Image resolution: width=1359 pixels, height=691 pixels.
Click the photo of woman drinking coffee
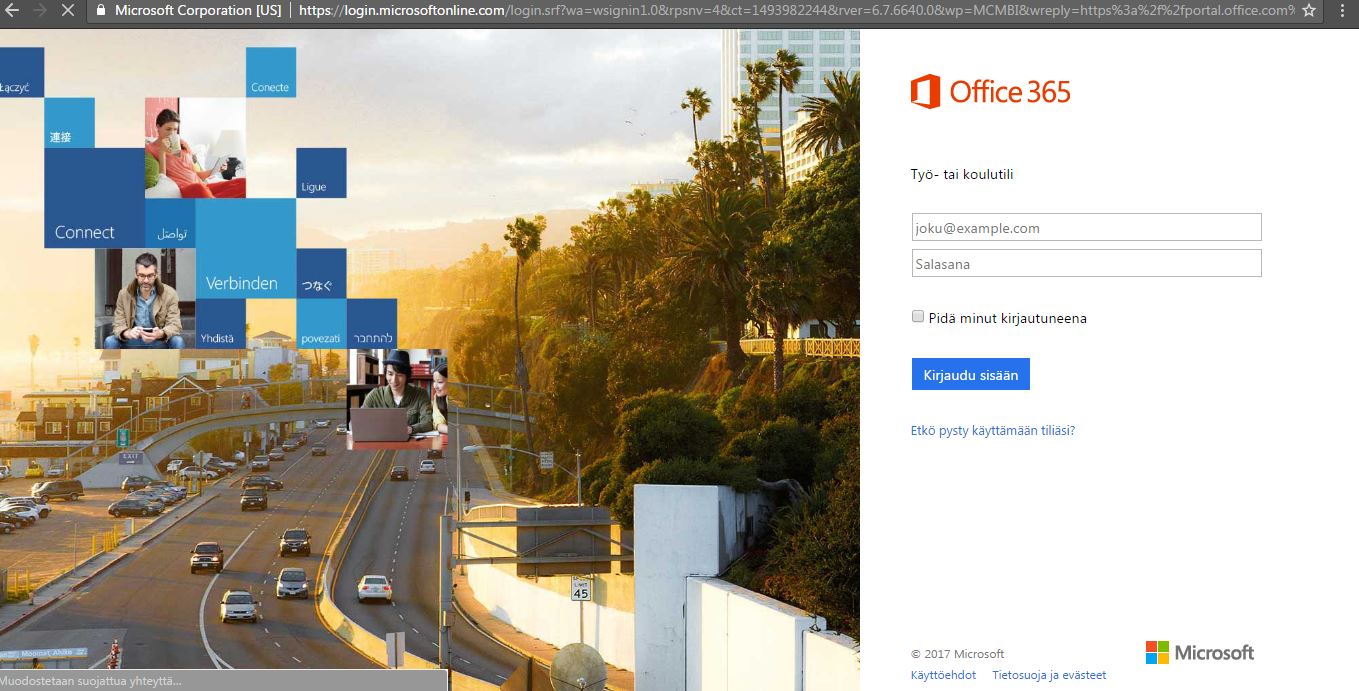pyautogui.click(x=195, y=147)
